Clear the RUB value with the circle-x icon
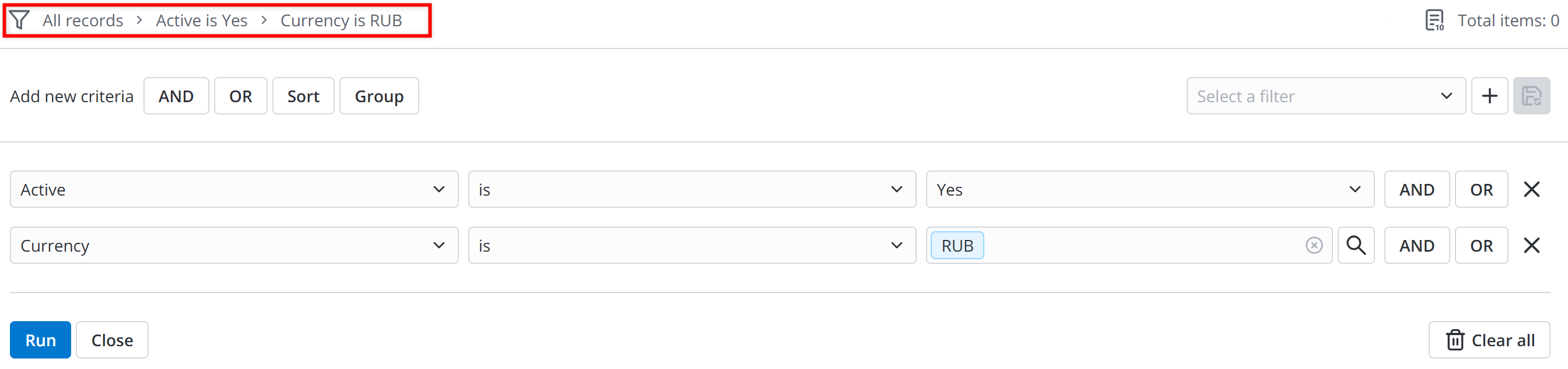The image size is (1568, 369). pos(1314,245)
